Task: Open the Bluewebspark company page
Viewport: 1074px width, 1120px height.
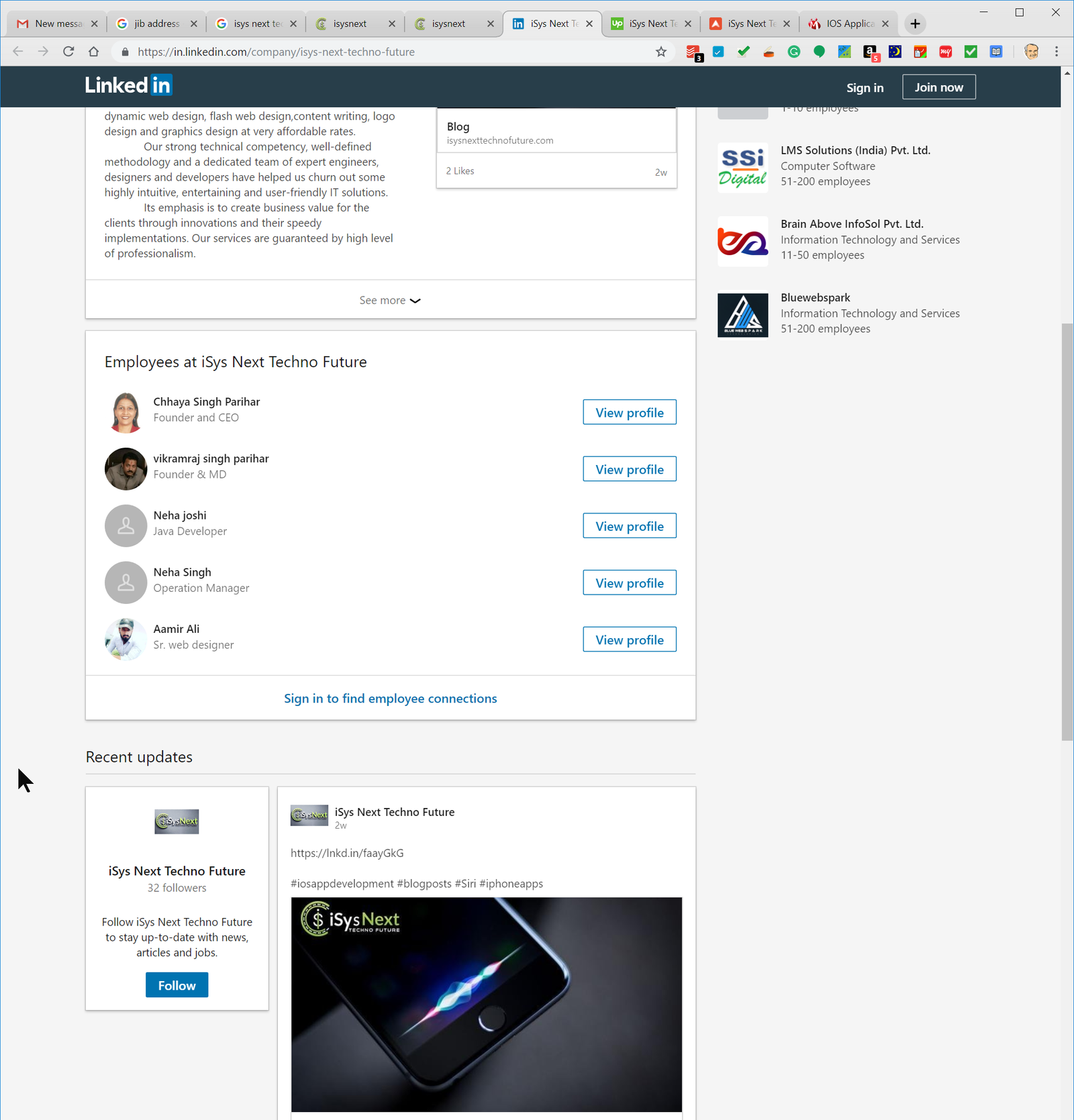Action: 815,297
